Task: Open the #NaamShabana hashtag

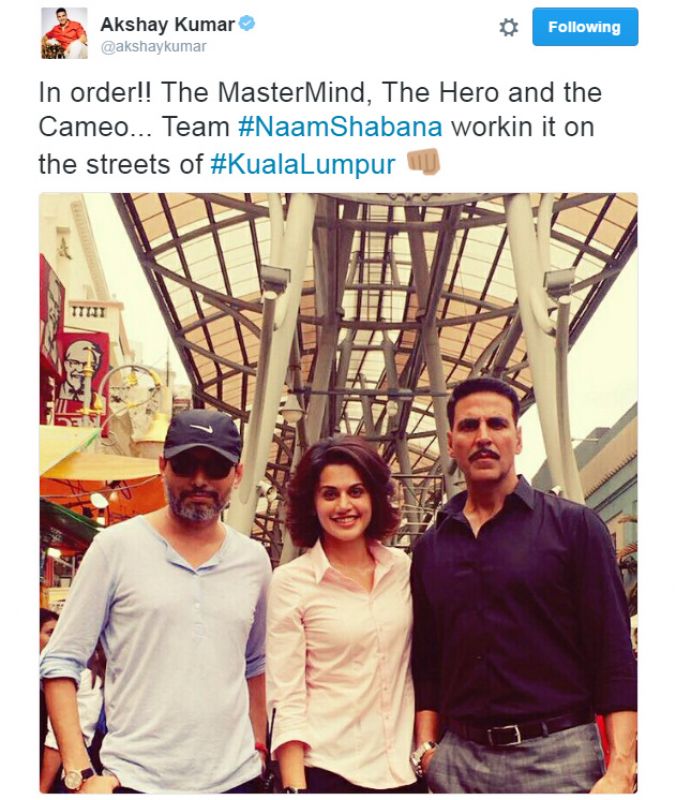Action: pyautogui.click(x=340, y=127)
